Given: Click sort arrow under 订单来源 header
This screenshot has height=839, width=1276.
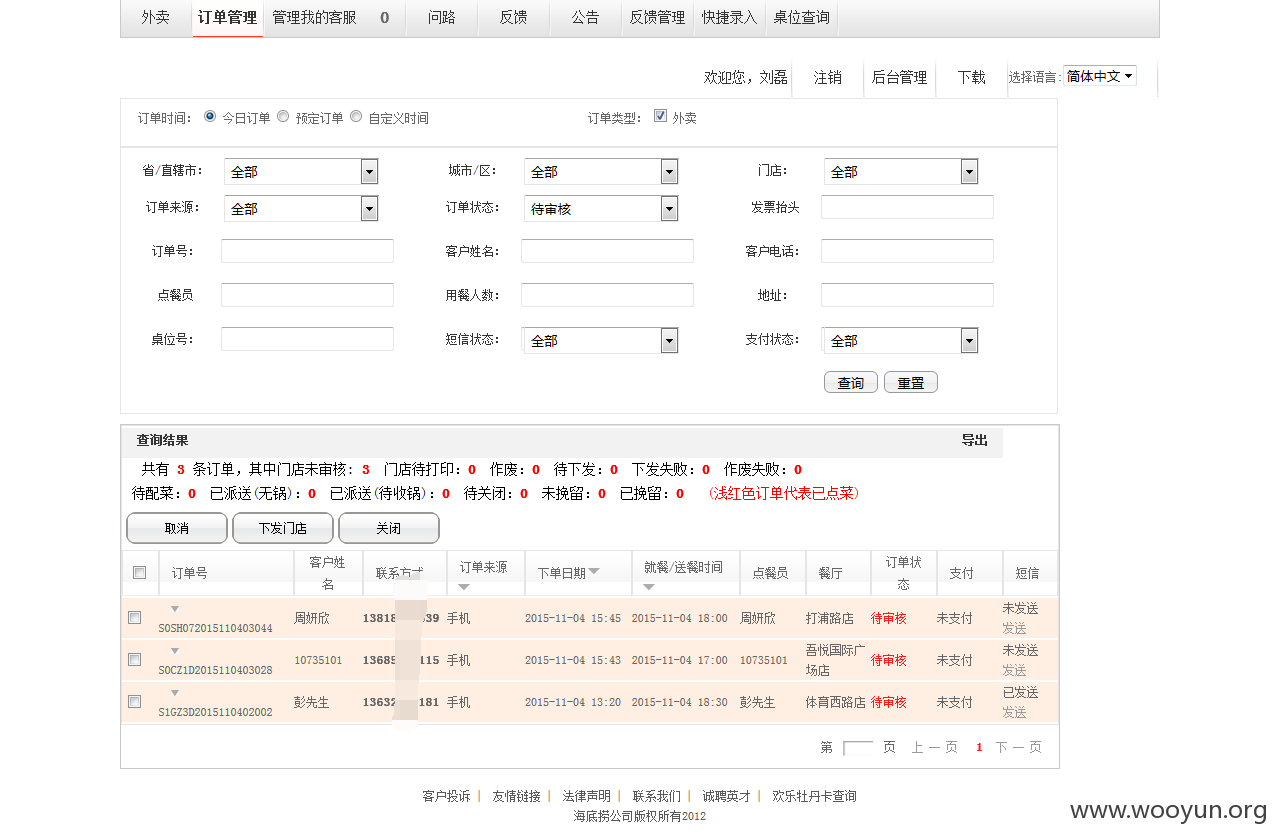Looking at the screenshot, I should (464, 586).
